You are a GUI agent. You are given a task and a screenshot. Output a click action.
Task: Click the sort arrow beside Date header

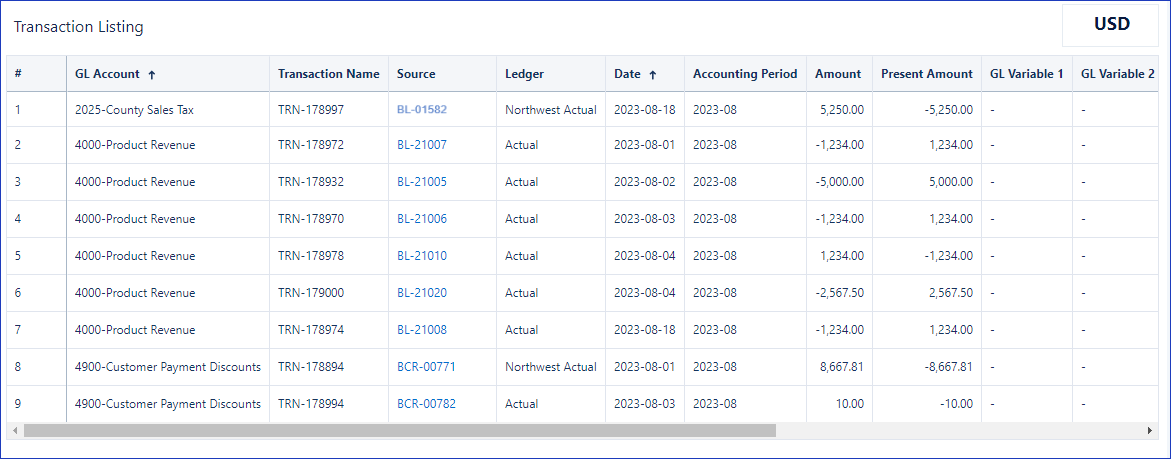[652, 75]
